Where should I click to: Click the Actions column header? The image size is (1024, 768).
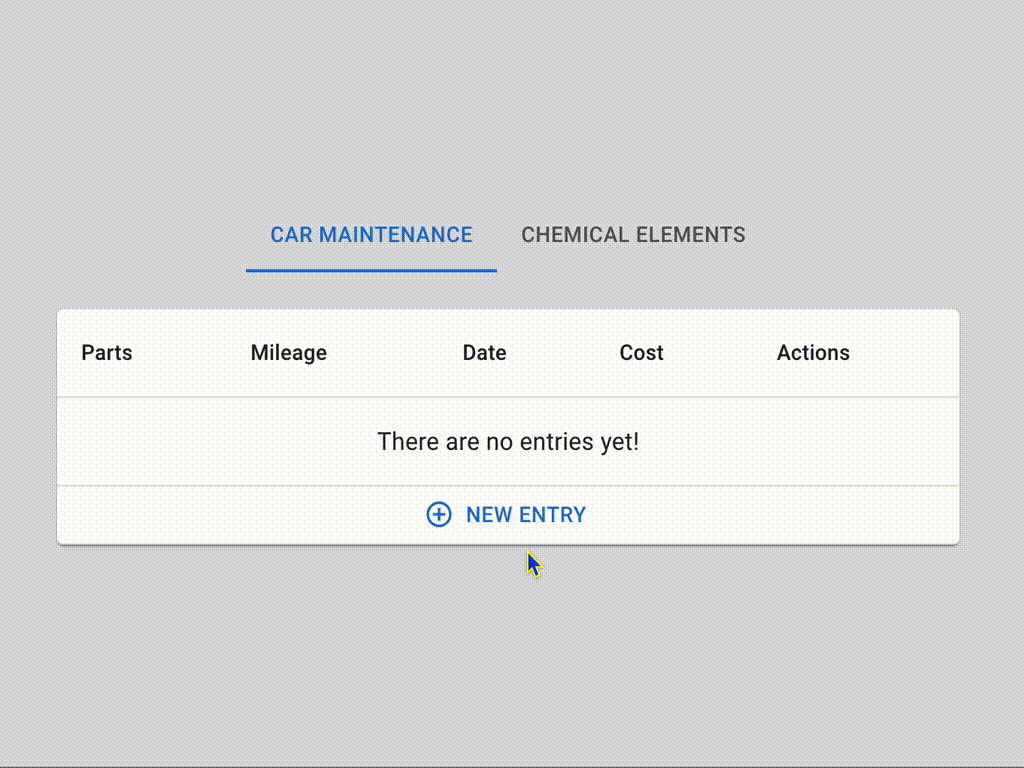tap(813, 353)
